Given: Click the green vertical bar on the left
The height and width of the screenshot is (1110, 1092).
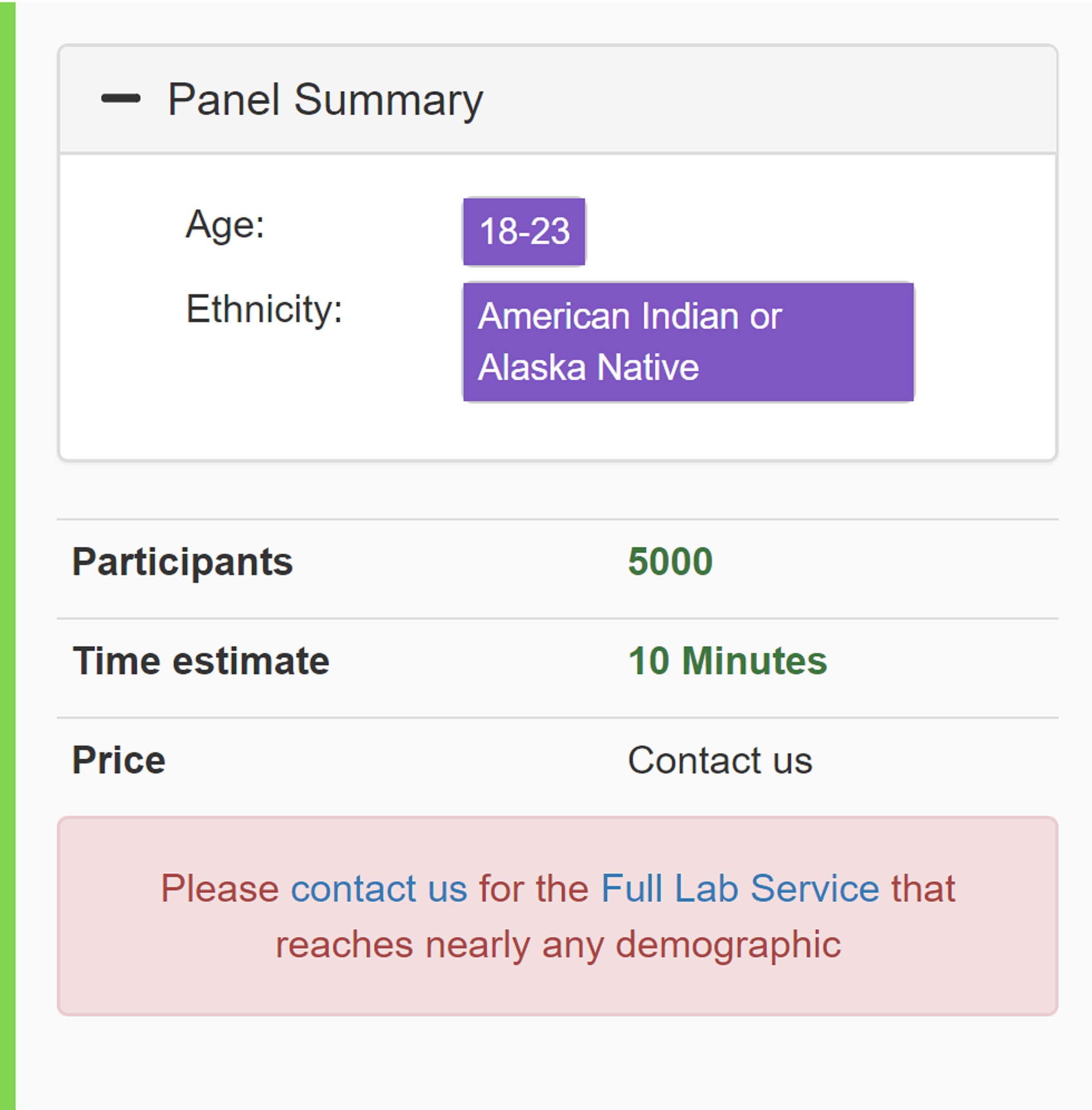Looking at the screenshot, I should pyautogui.click(x=7, y=554).
